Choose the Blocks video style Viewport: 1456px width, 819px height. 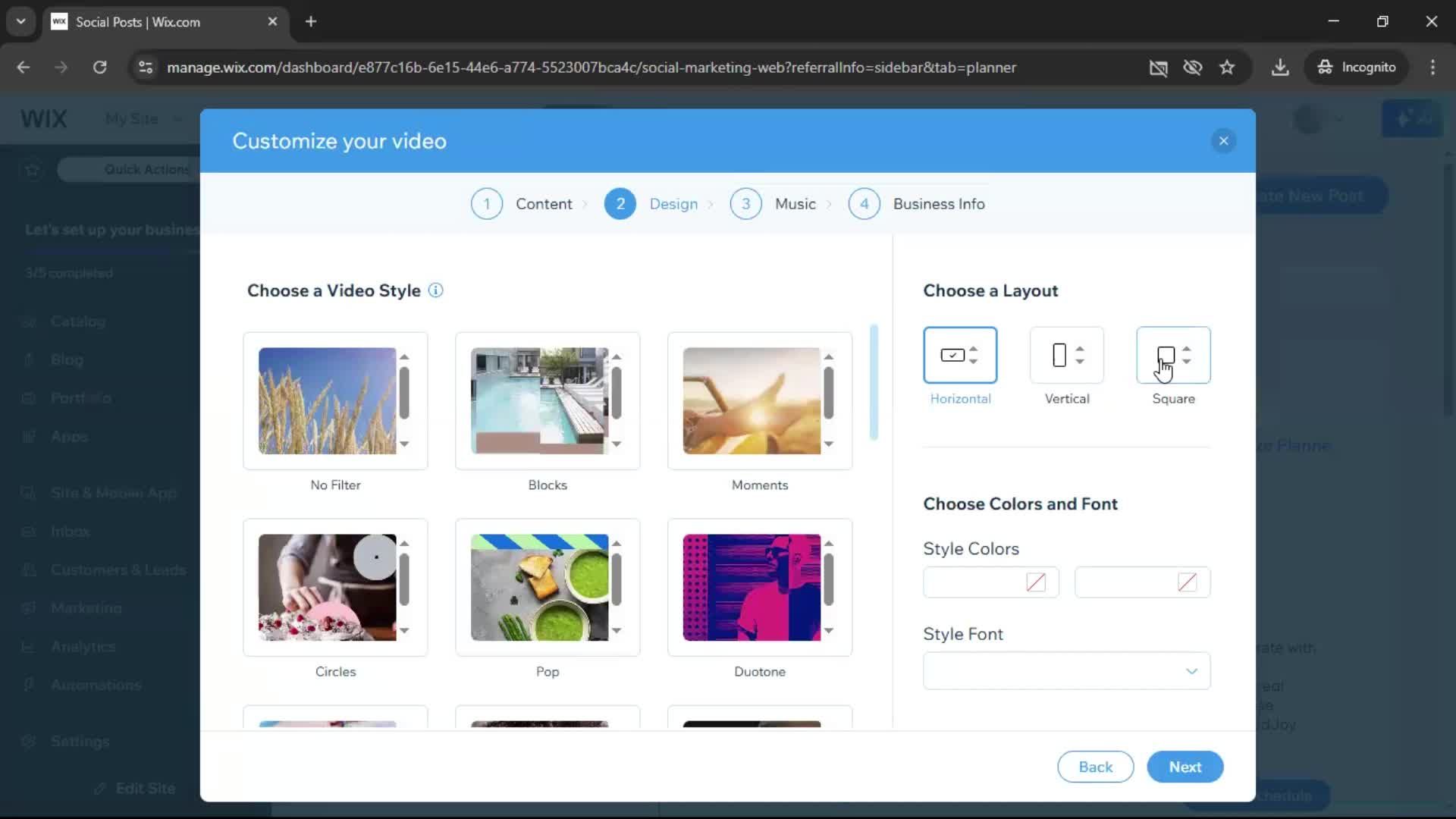pyautogui.click(x=548, y=401)
